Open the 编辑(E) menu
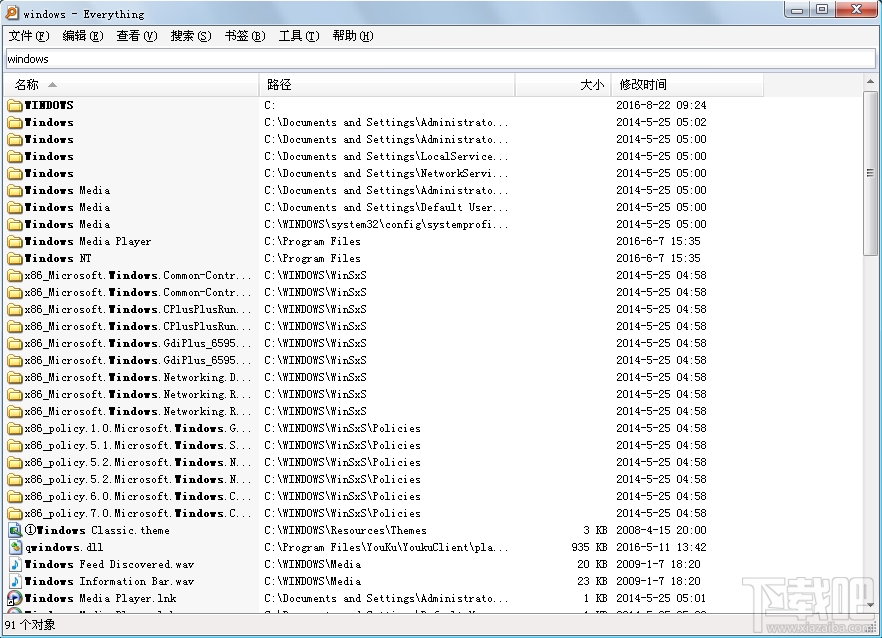Image resolution: width=882 pixels, height=638 pixels. [x=83, y=36]
